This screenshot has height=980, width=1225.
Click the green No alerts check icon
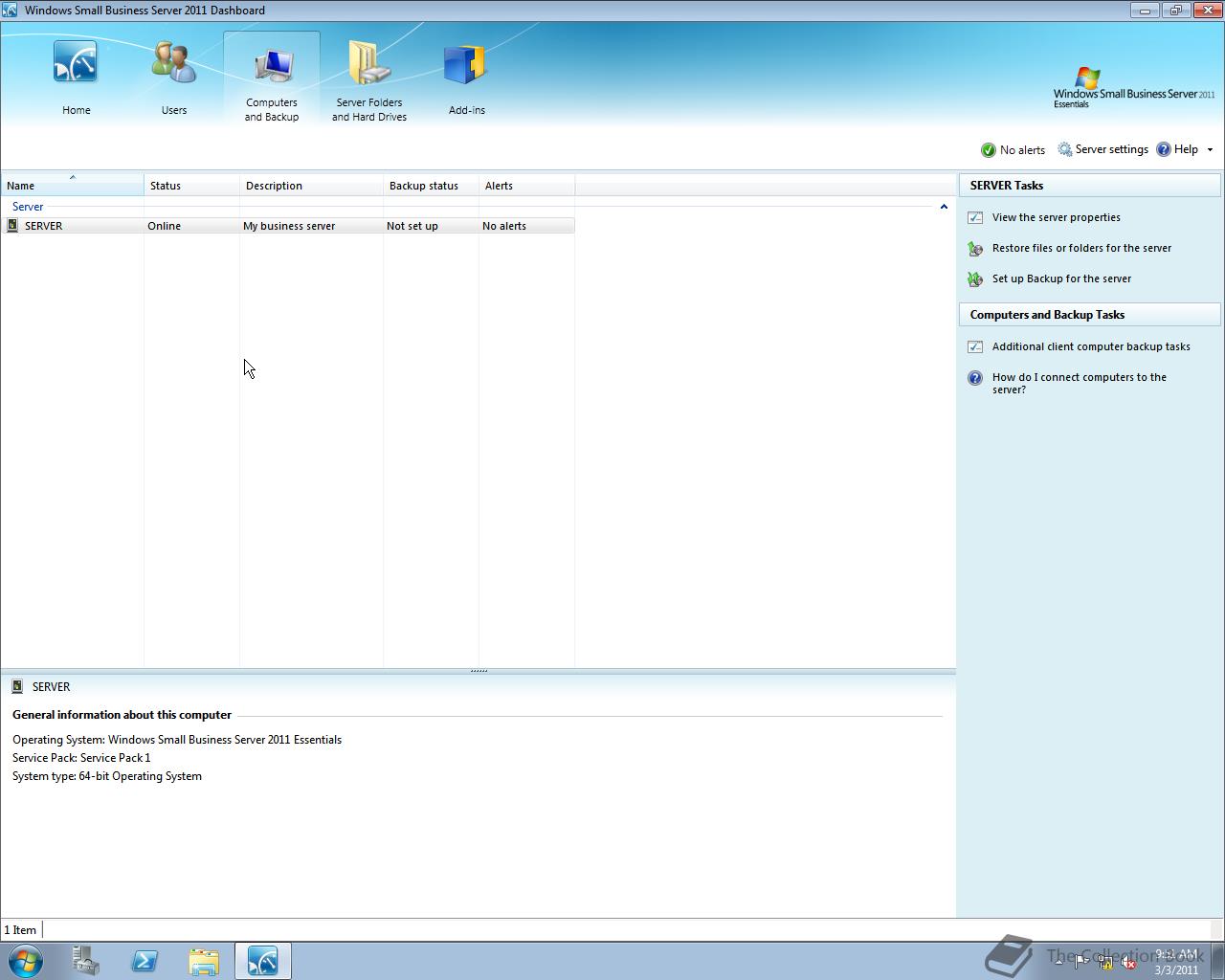989,150
